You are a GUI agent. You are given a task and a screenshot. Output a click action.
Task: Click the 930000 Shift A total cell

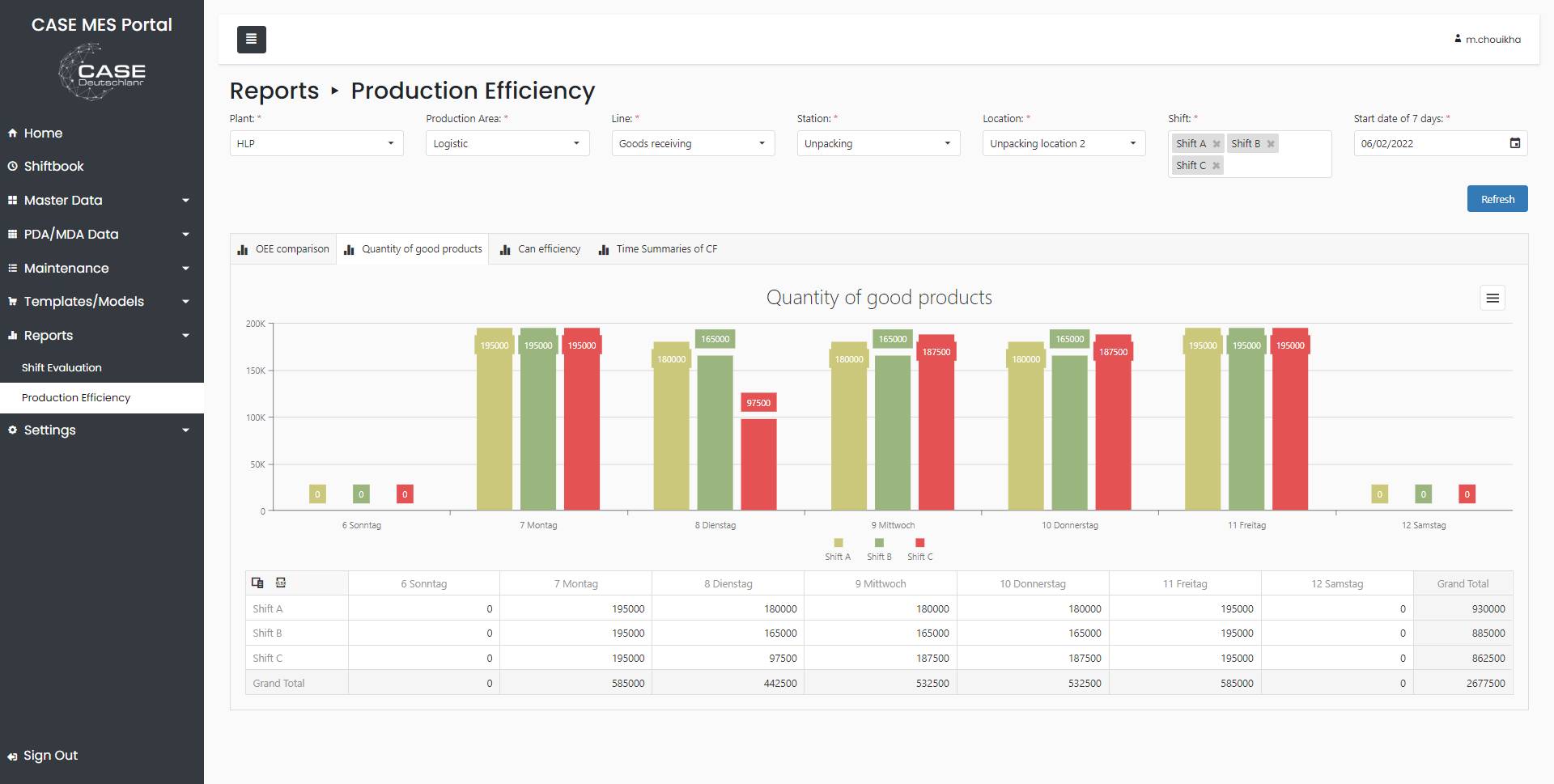(x=1463, y=608)
